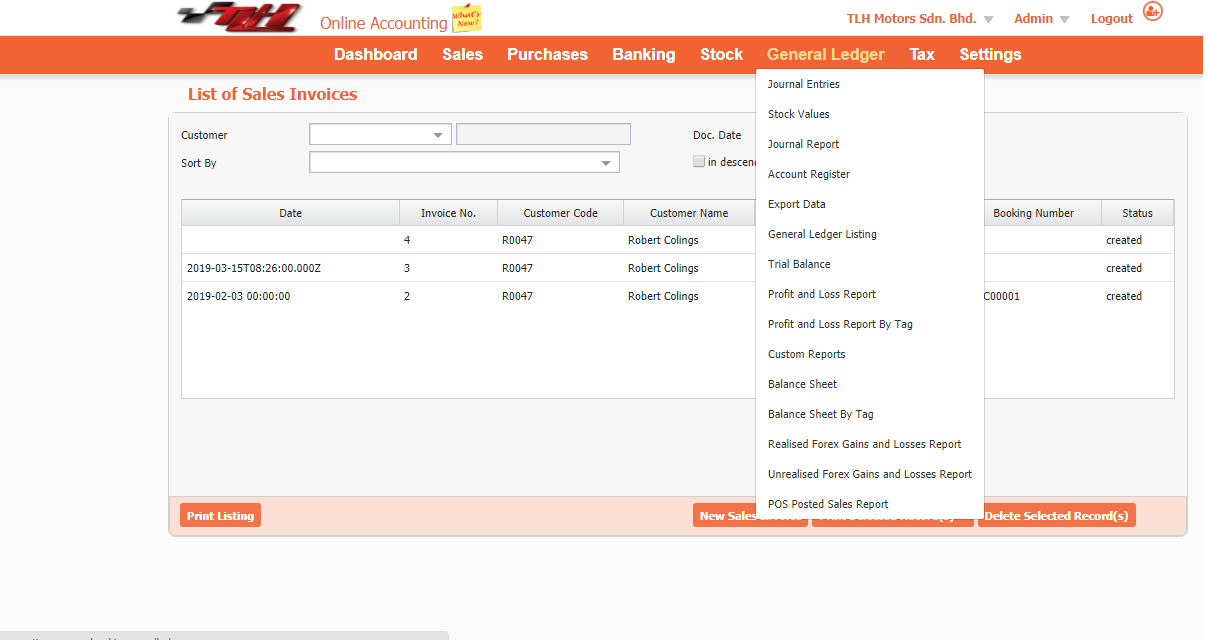The height and width of the screenshot is (640, 1208).
Task: Sort table by Invoice No. column
Action: pos(449,213)
